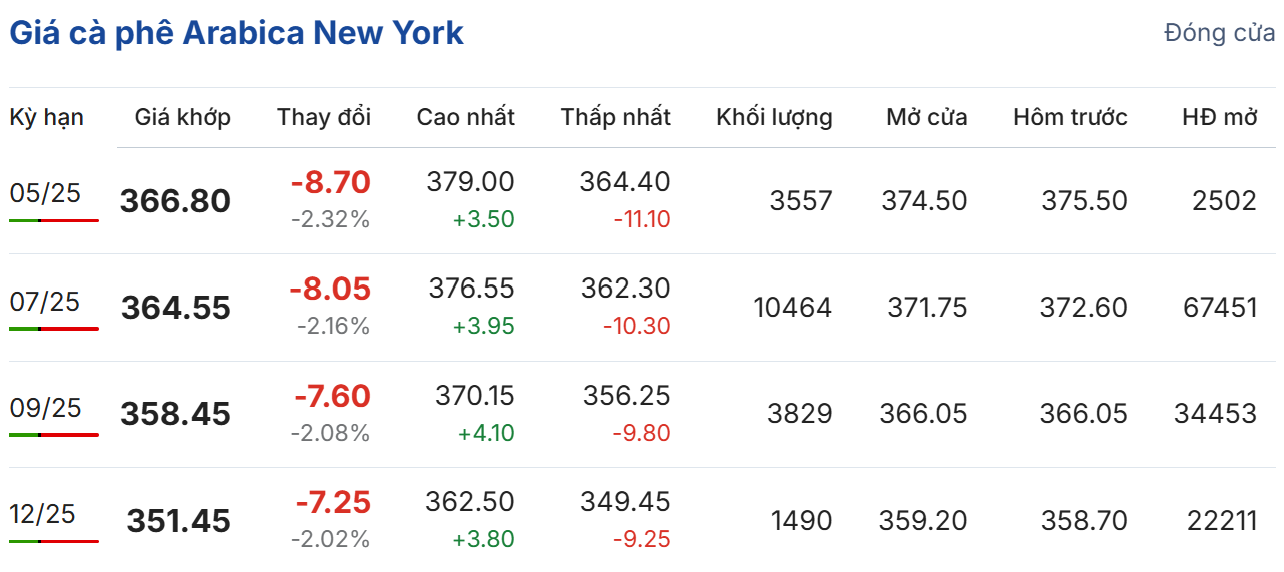Click the 'Cao nhất' column header

click(x=465, y=117)
